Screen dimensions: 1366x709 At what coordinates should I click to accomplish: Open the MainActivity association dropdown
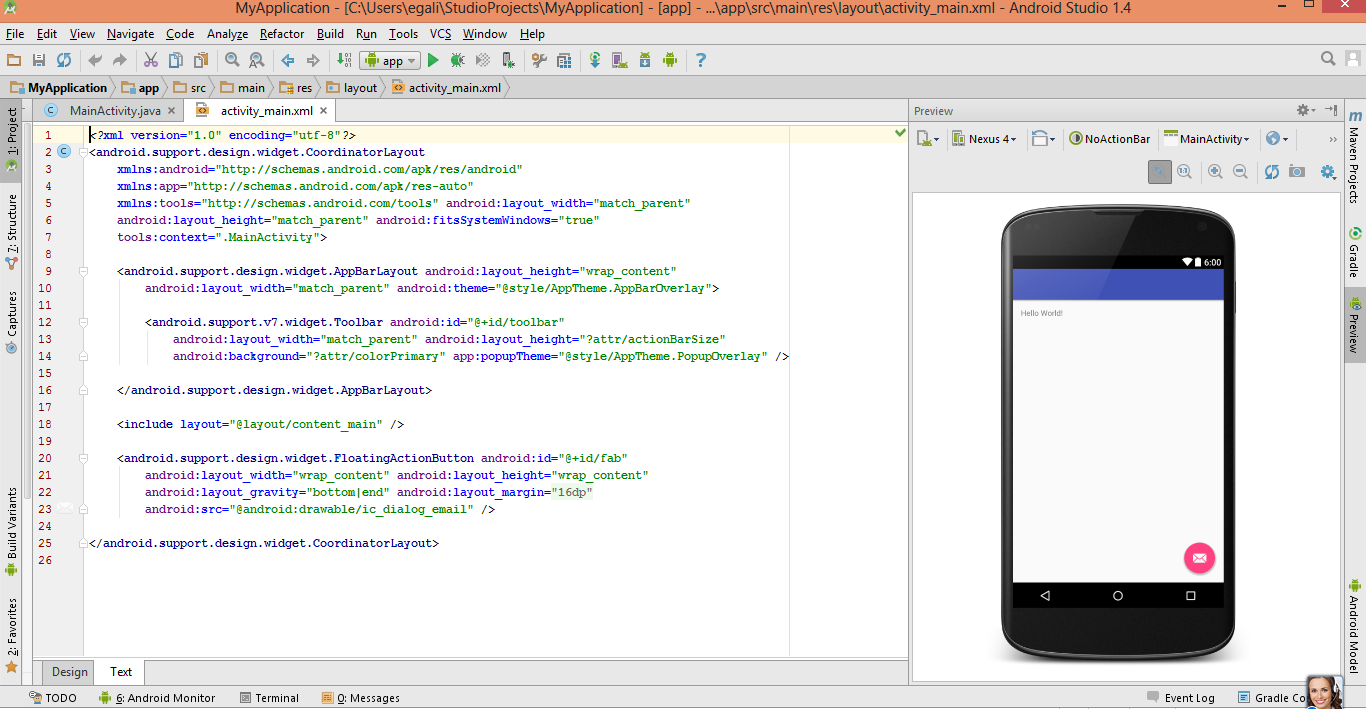(1207, 139)
